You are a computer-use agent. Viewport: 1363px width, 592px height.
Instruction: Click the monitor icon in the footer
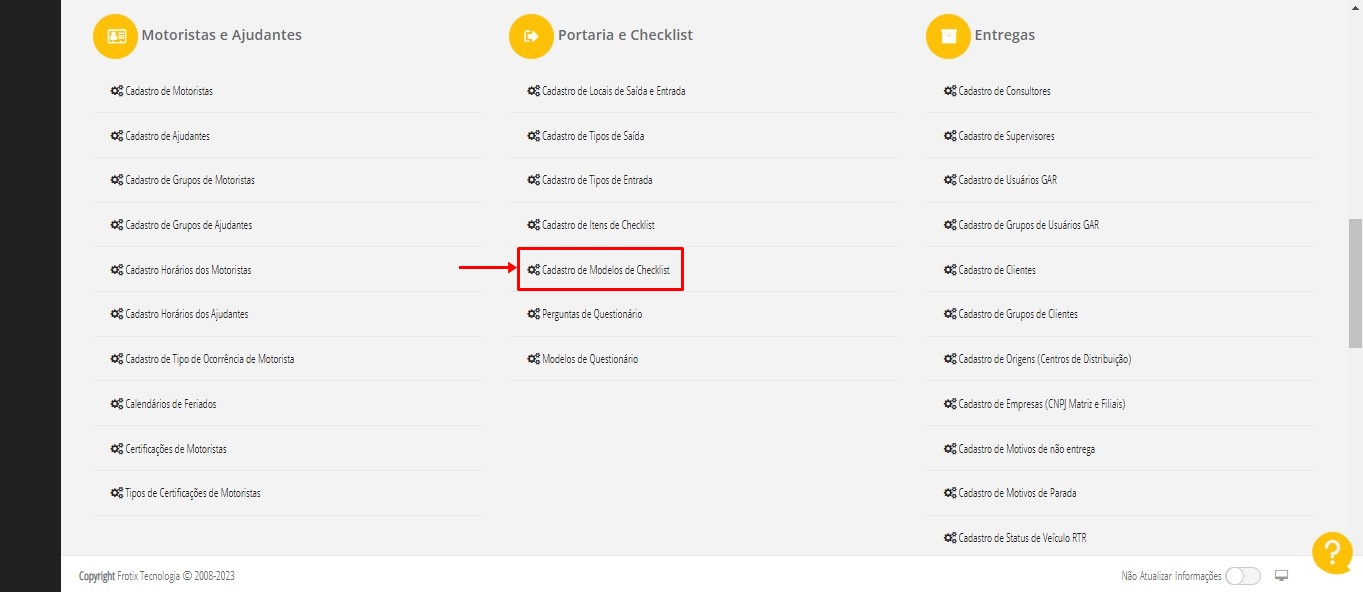click(x=1282, y=576)
